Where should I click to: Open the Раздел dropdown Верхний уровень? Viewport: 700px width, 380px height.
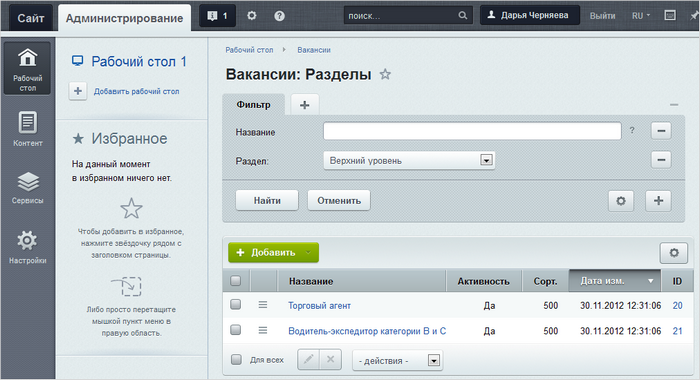coord(409,160)
